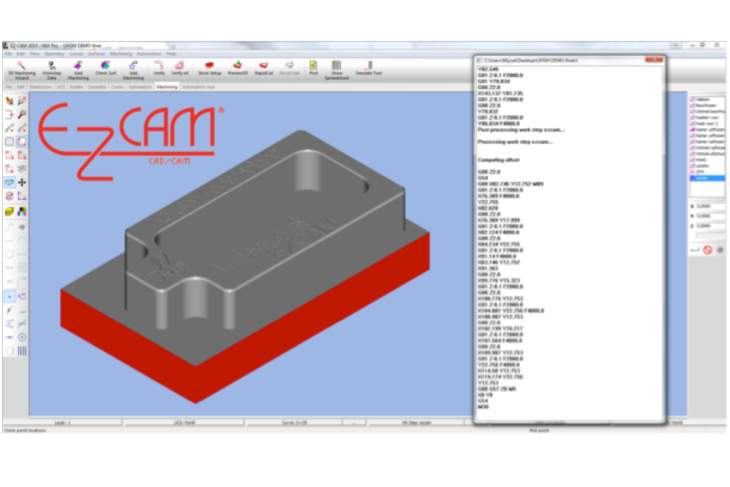Click 'Post processing work step ezcam...' text

(521, 130)
